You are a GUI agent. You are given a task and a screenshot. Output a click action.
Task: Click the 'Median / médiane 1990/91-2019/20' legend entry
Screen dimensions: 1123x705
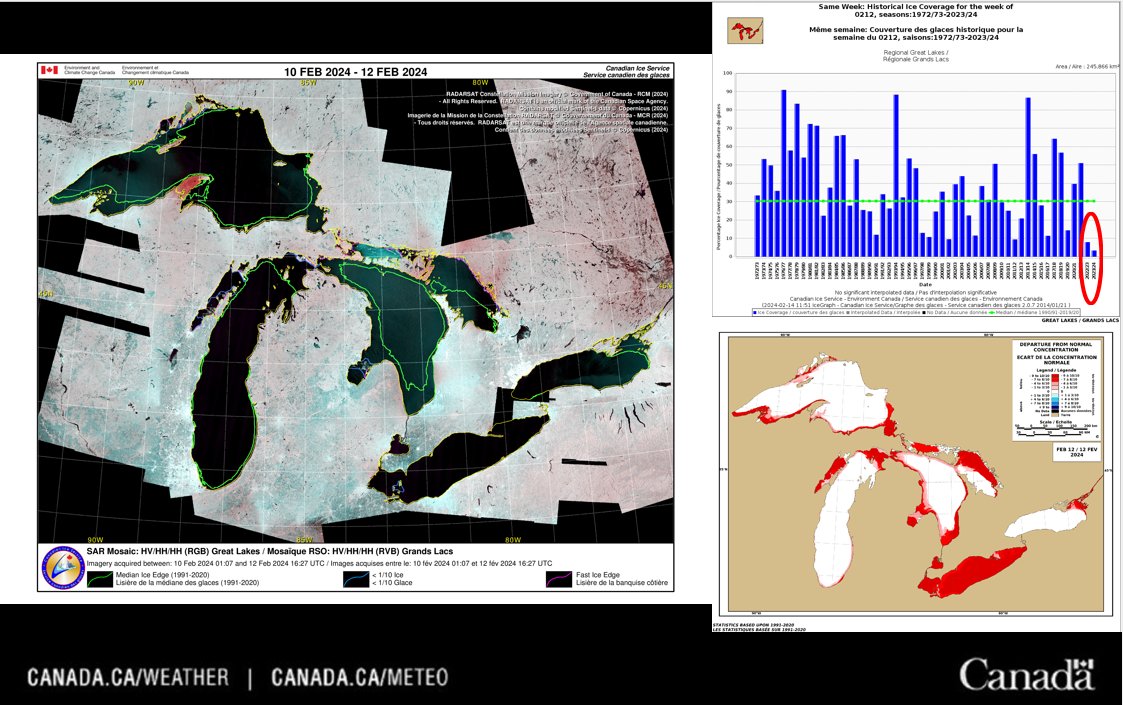1035,312
